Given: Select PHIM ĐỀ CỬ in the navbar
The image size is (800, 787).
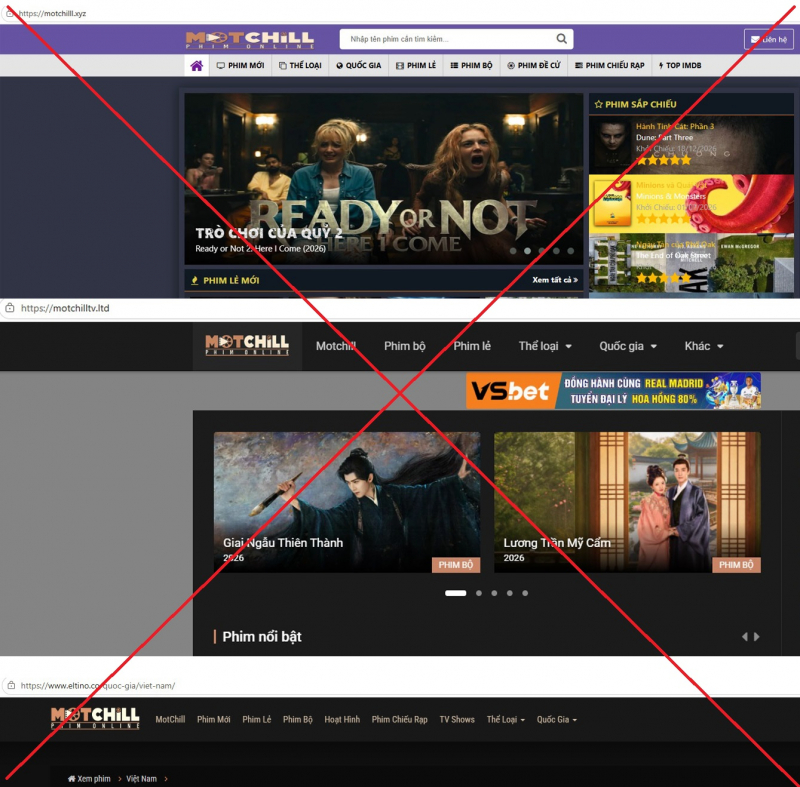Looking at the screenshot, I should (x=534, y=65).
